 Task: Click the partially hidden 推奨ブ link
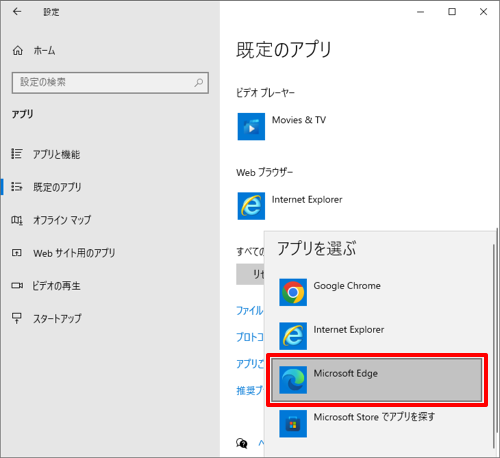(x=250, y=390)
